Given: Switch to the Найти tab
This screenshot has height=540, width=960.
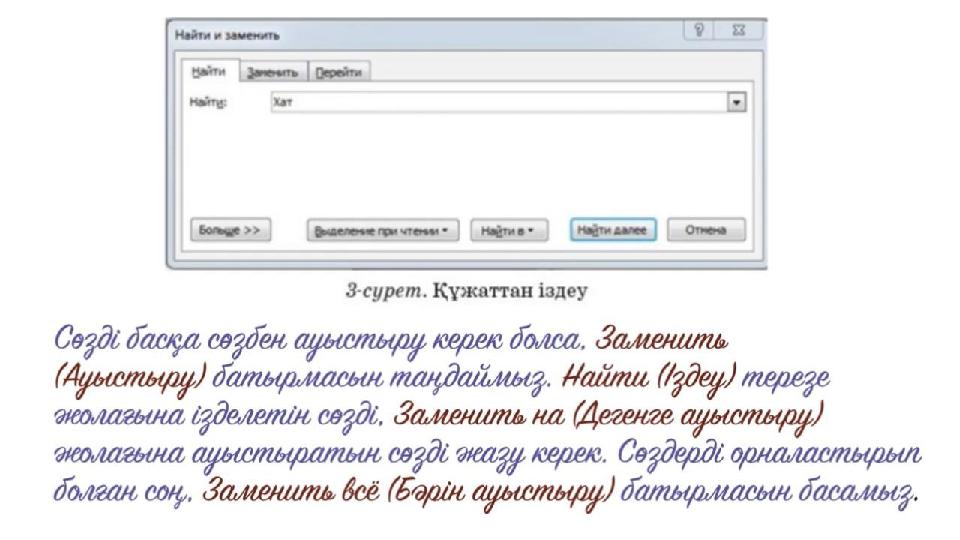Looking at the screenshot, I should [209, 72].
